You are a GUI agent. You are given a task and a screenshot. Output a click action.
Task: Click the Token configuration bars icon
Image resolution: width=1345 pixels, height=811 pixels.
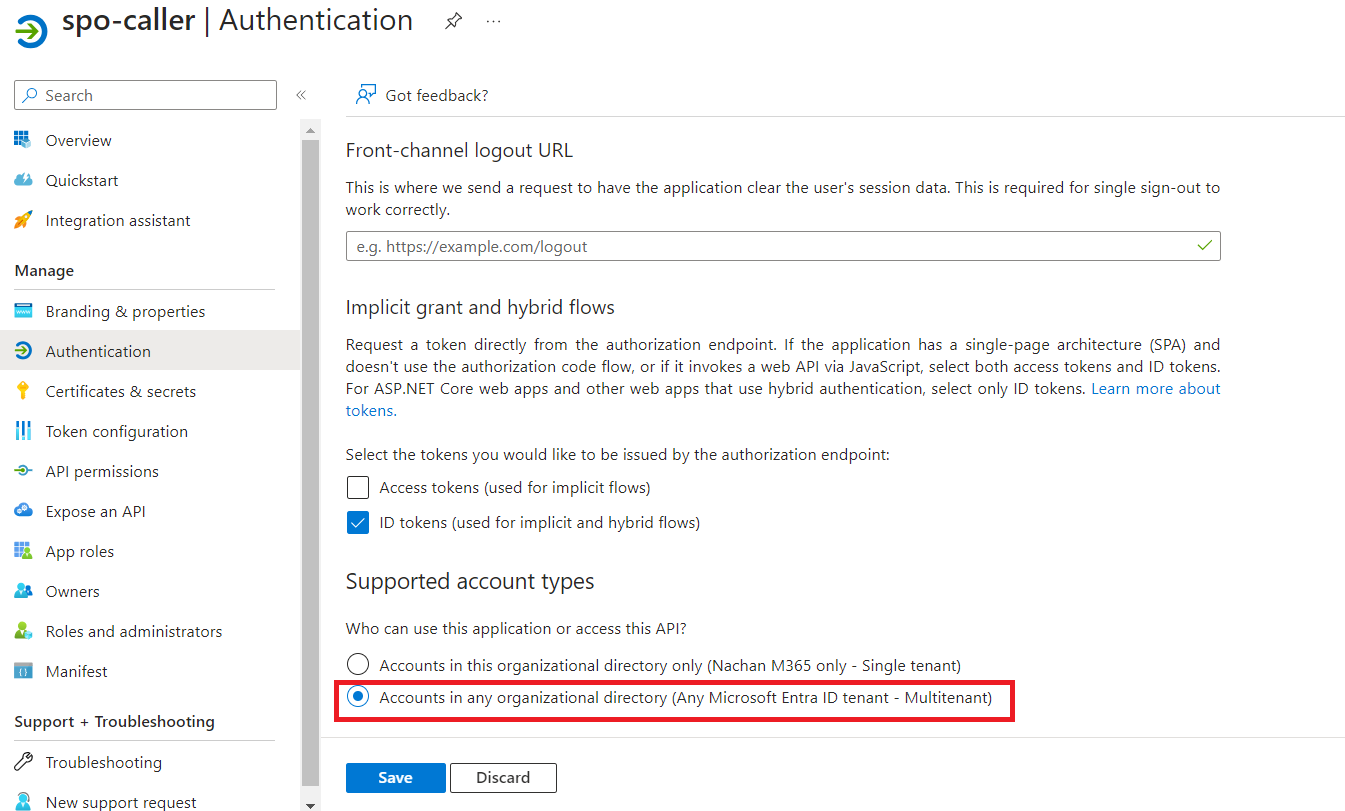[x=23, y=431]
